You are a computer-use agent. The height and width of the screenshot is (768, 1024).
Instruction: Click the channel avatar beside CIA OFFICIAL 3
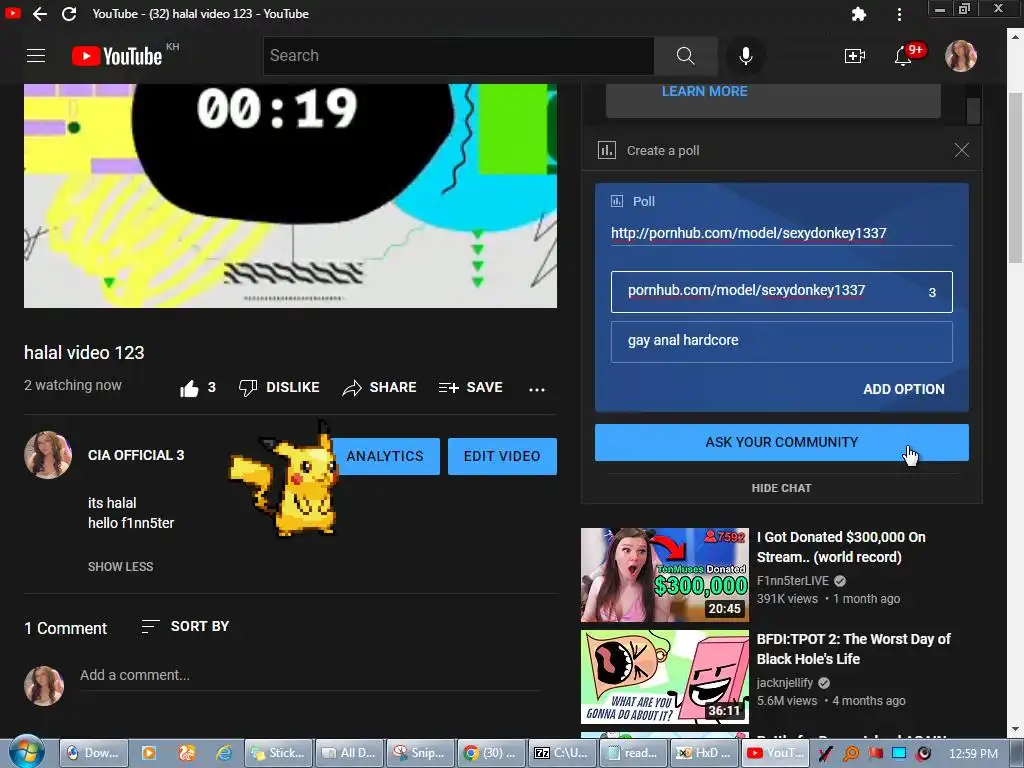click(48, 455)
